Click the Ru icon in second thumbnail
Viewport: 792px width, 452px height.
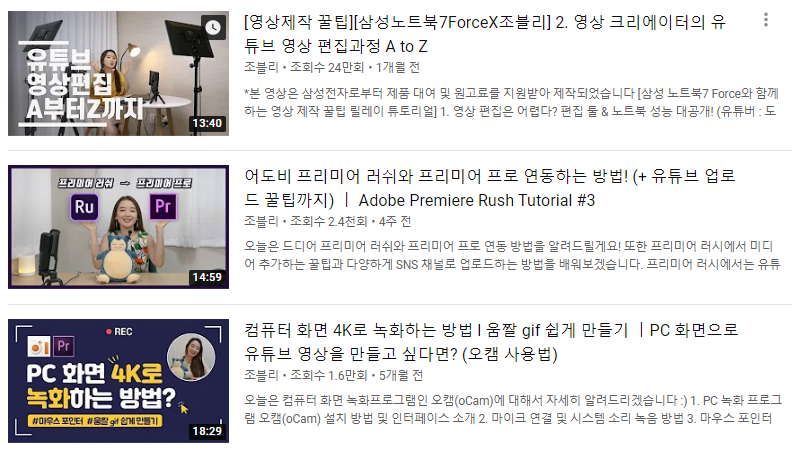point(84,207)
